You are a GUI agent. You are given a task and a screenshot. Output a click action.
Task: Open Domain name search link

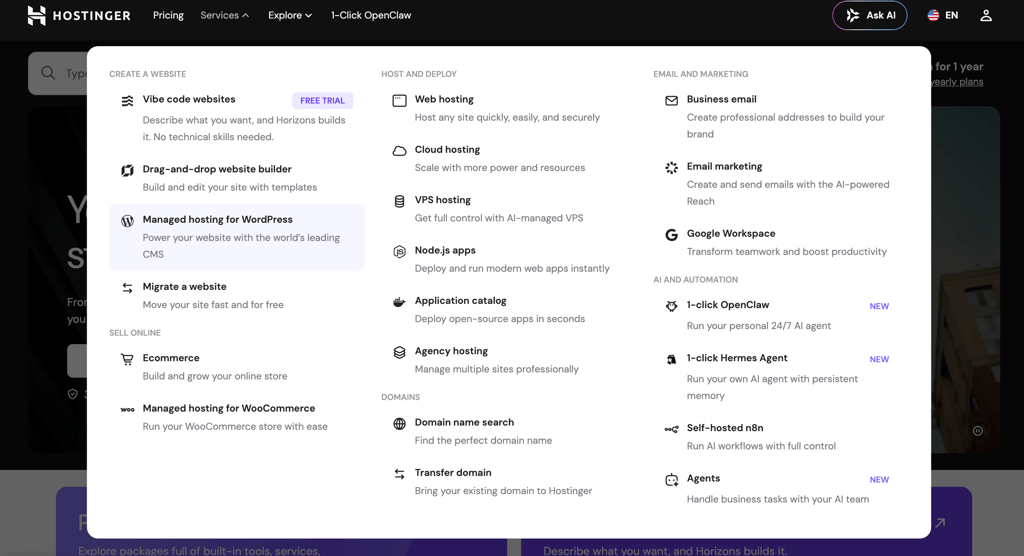(x=464, y=421)
